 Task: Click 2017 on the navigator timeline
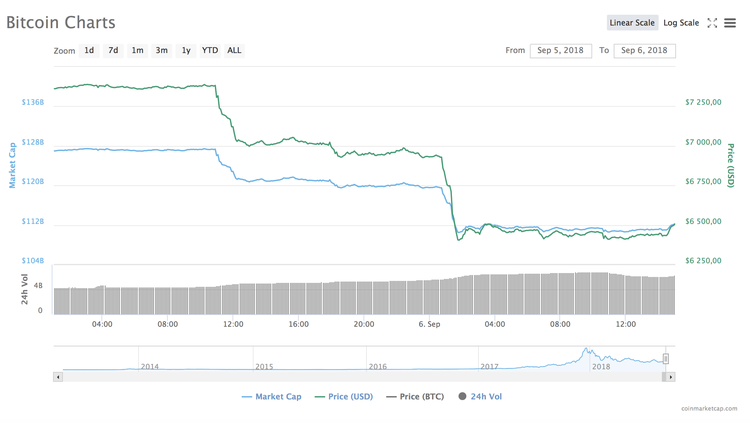click(489, 367)
